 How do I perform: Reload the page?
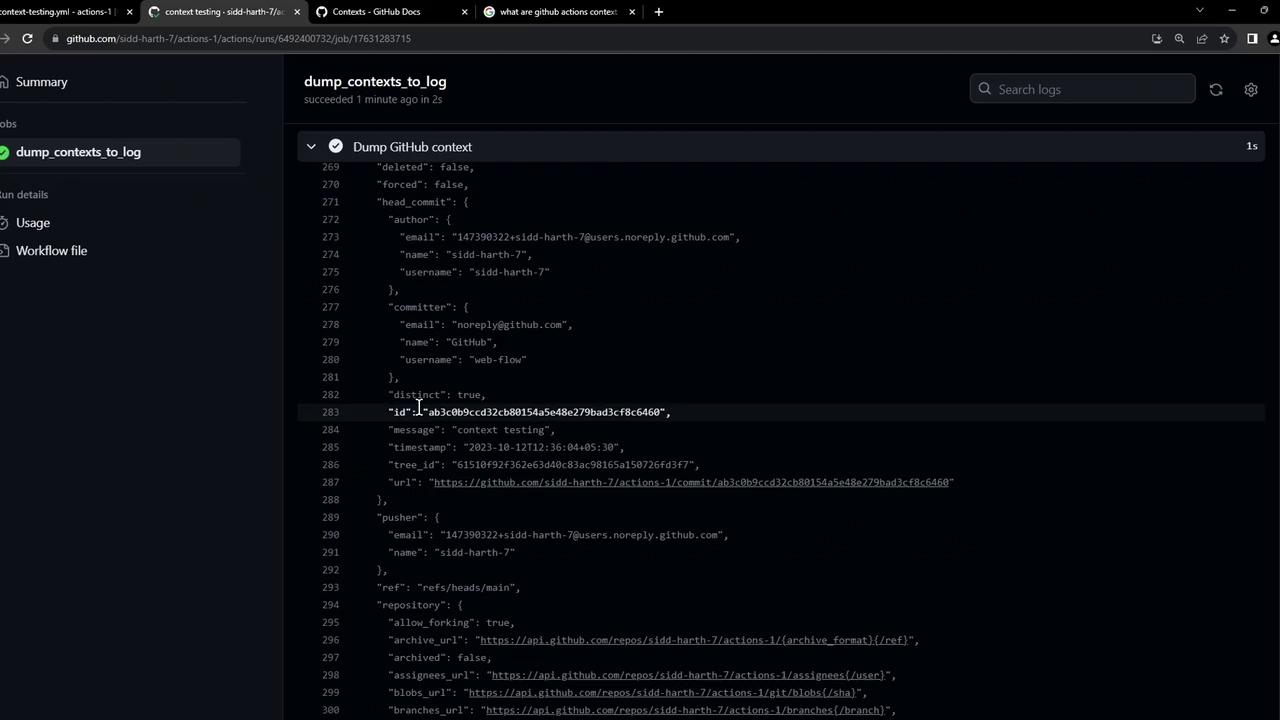tap(27, 39)
